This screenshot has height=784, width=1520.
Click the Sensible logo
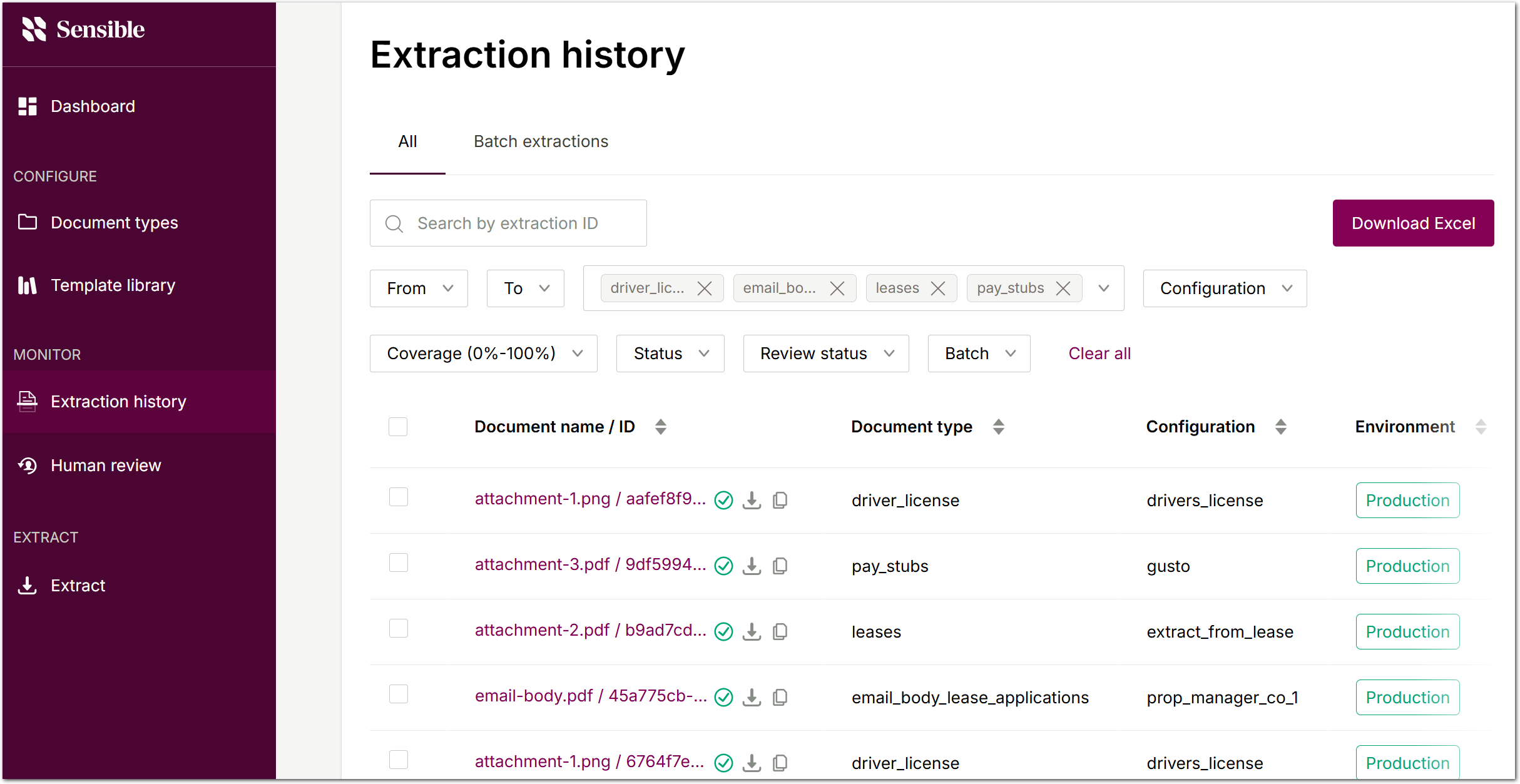pyautogui.click(x=83, y=29)
